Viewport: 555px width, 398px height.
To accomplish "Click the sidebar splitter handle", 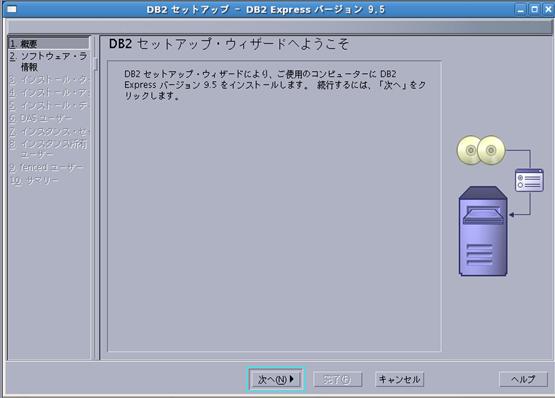I will 95,64.
